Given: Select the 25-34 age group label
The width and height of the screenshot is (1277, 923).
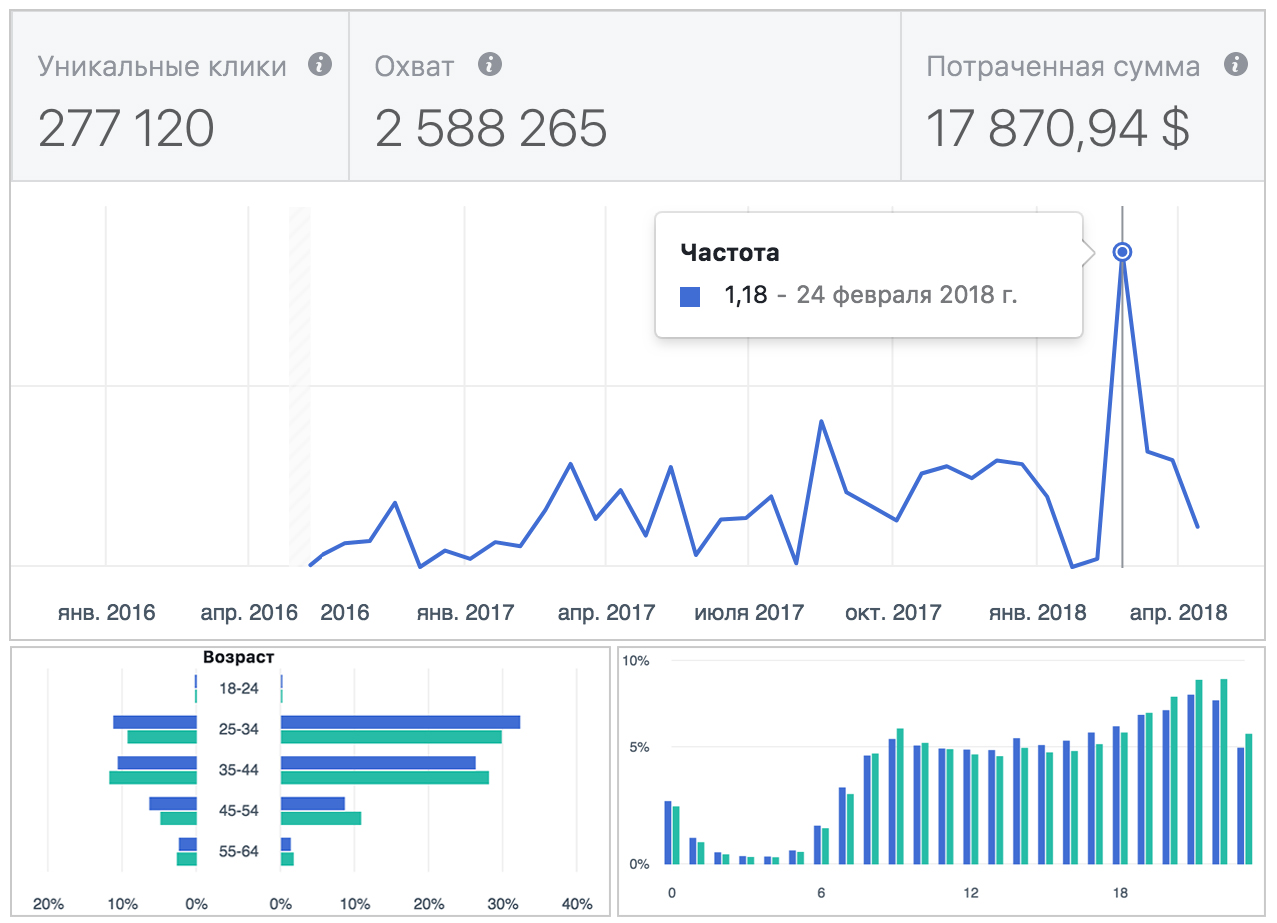Looking at the screenshot, I should coord(238,729).
